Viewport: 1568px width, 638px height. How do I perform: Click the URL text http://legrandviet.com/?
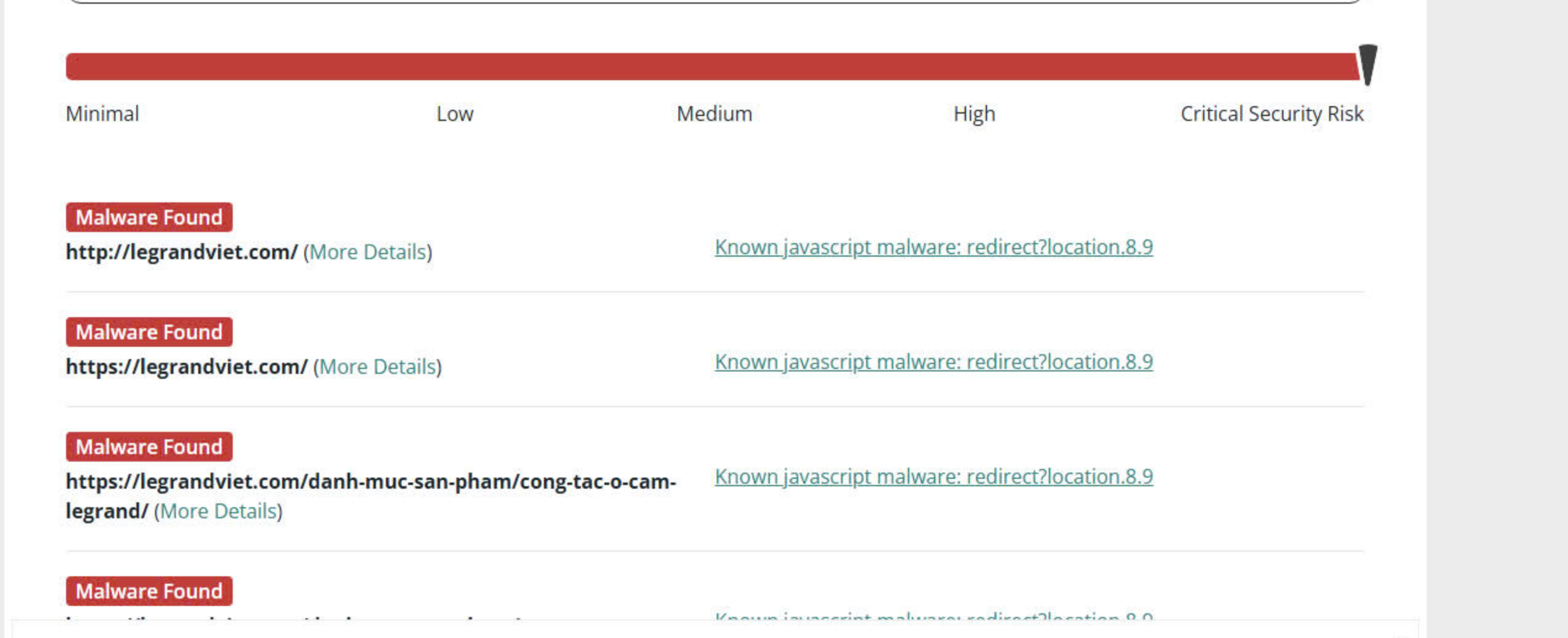point(182,252)
